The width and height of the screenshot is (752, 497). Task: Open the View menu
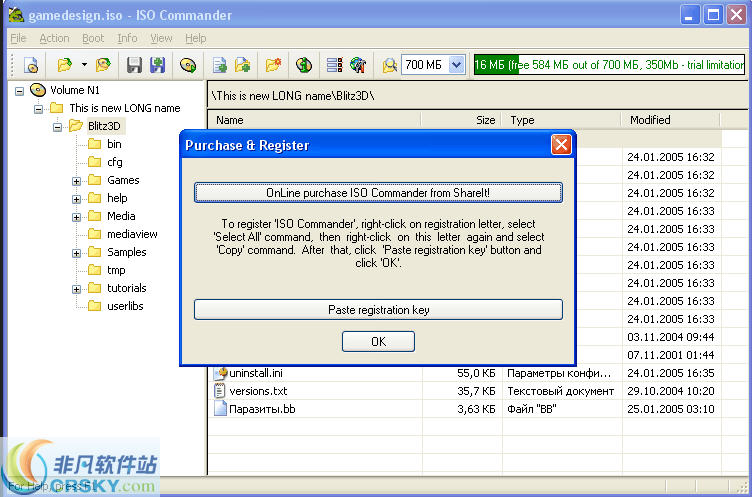pyautogui.click(x=161, y=38)
